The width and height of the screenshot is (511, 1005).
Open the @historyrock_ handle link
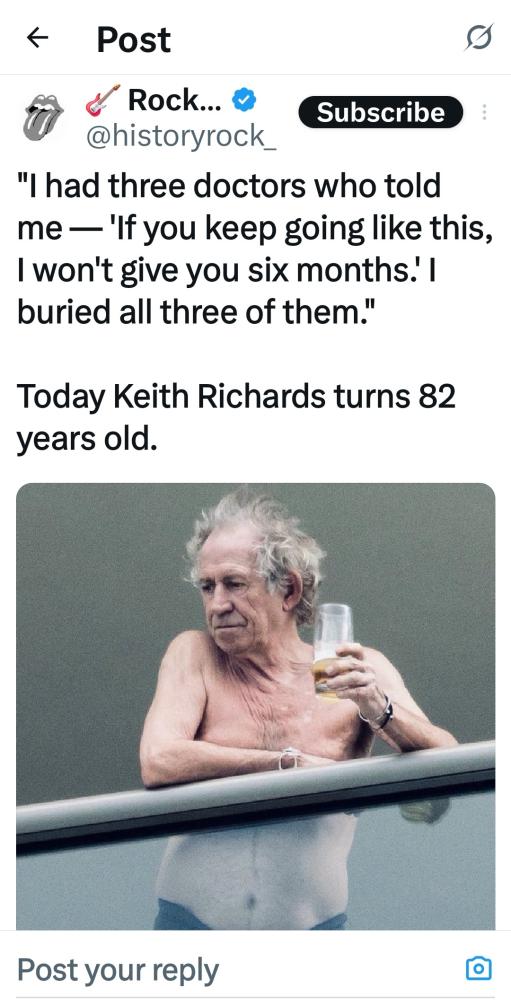[181, 135]
